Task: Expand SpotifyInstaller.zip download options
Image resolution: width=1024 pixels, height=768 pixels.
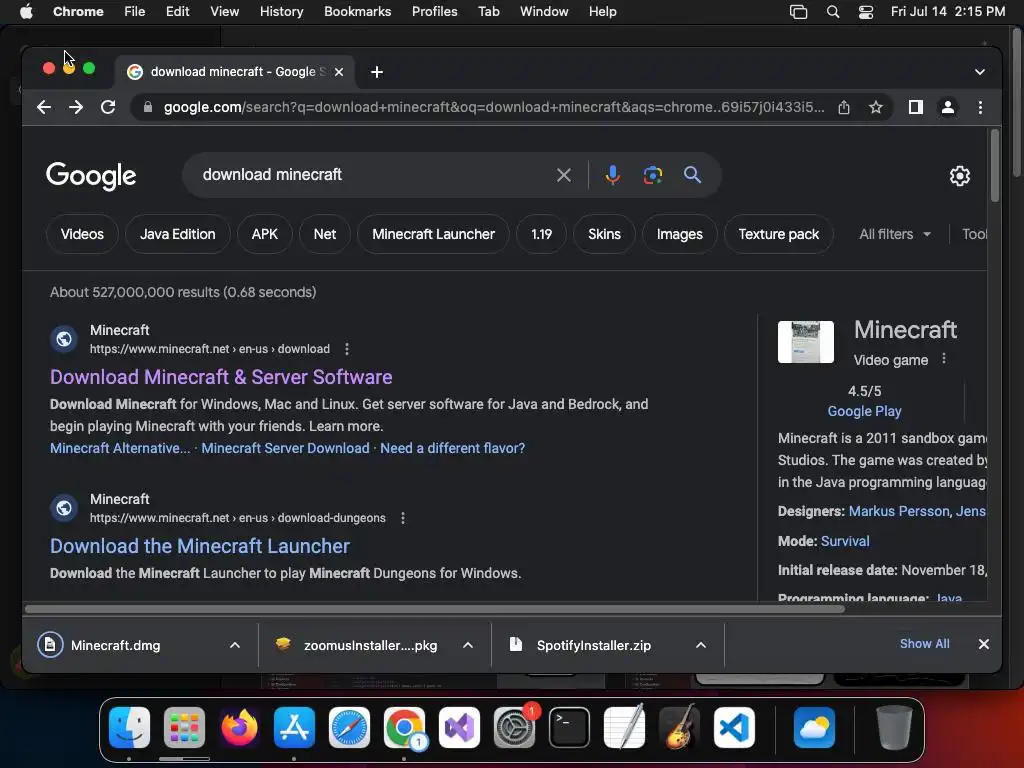Action: click(701, 645)
